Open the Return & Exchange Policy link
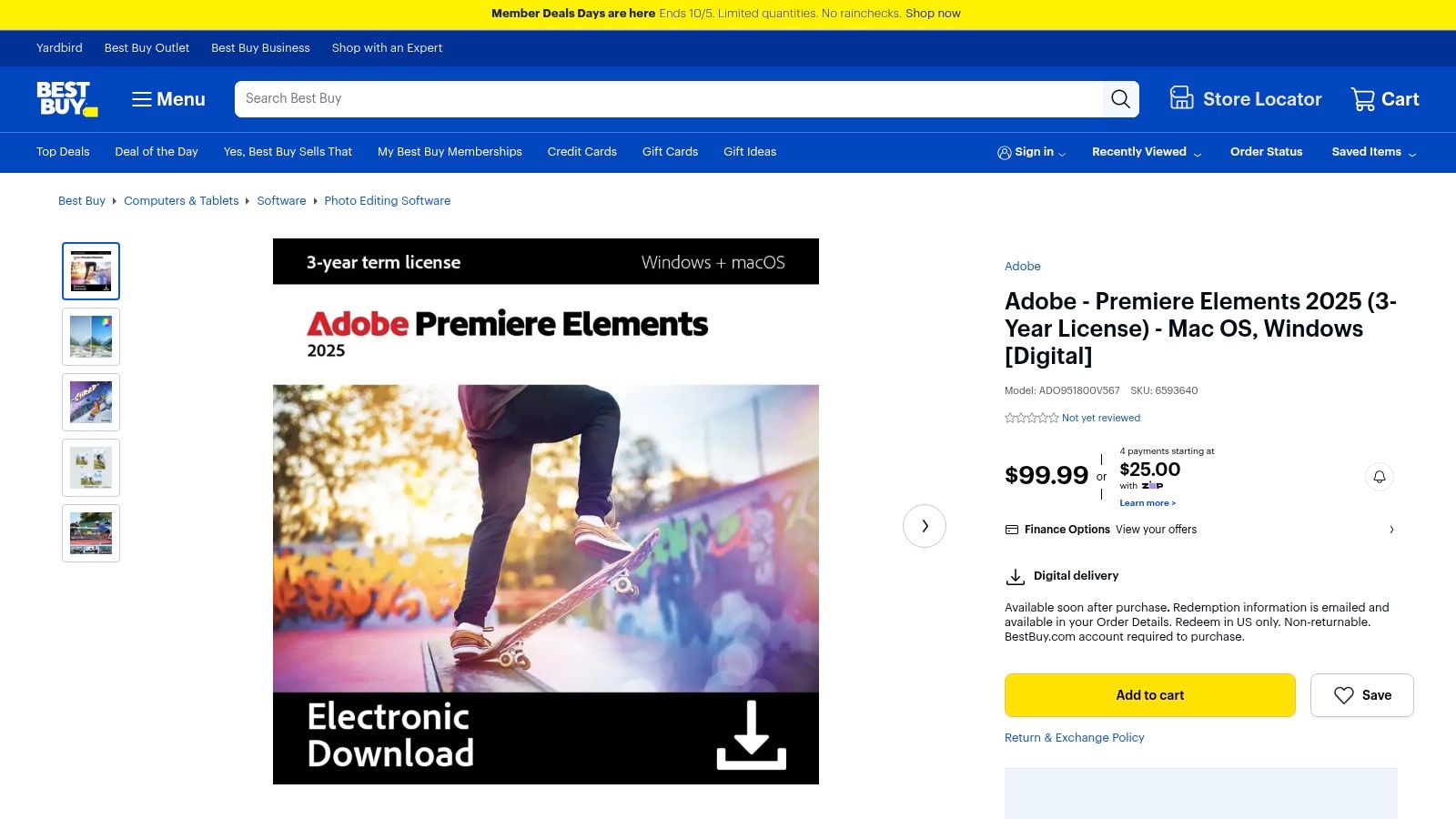Screen dimensions: 1456x819 (x=1074, y=737)
